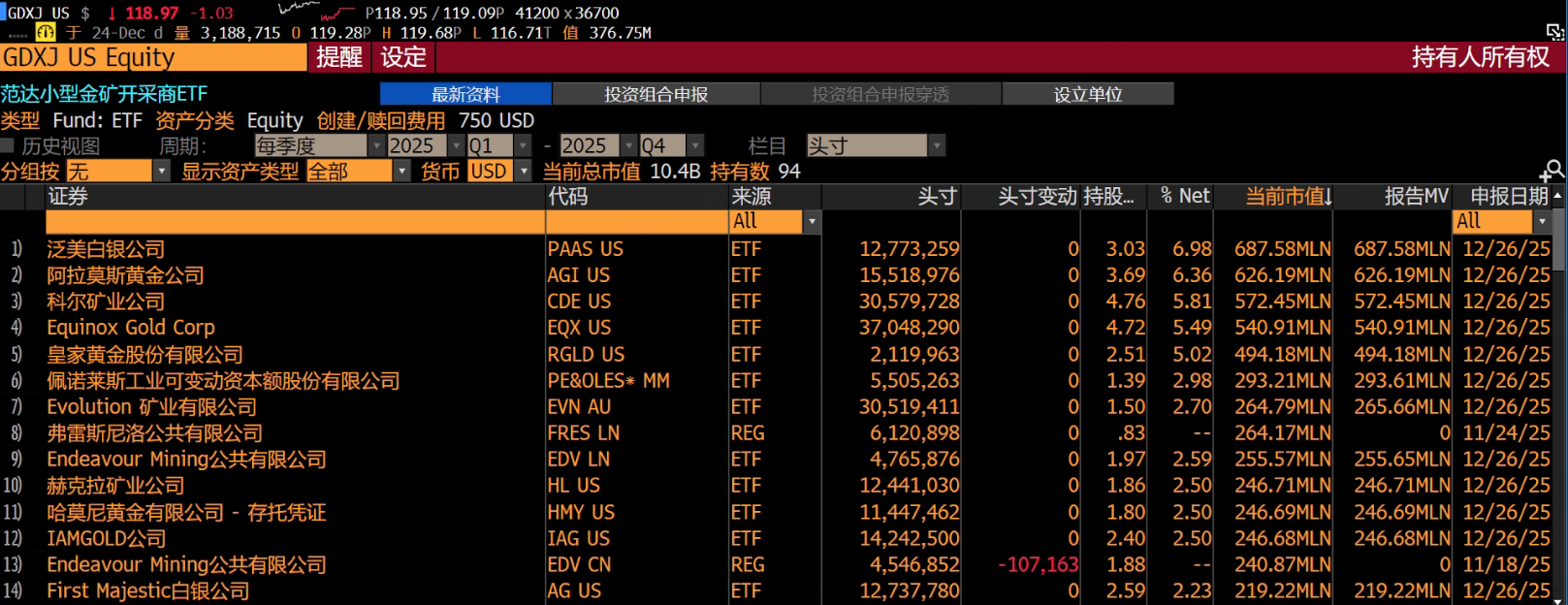Viewport: 1568px width, 605px height.
Task: Select the IAMGOLD公司 row
Action: [x=776, y=538]
